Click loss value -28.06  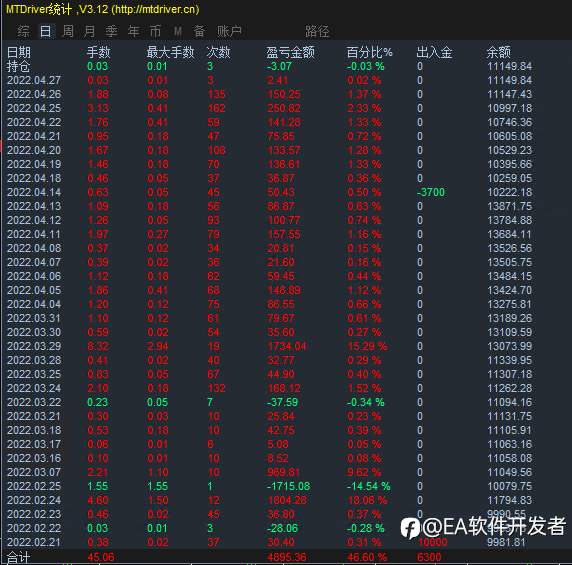pyautogui.click(x=282, y=528)
